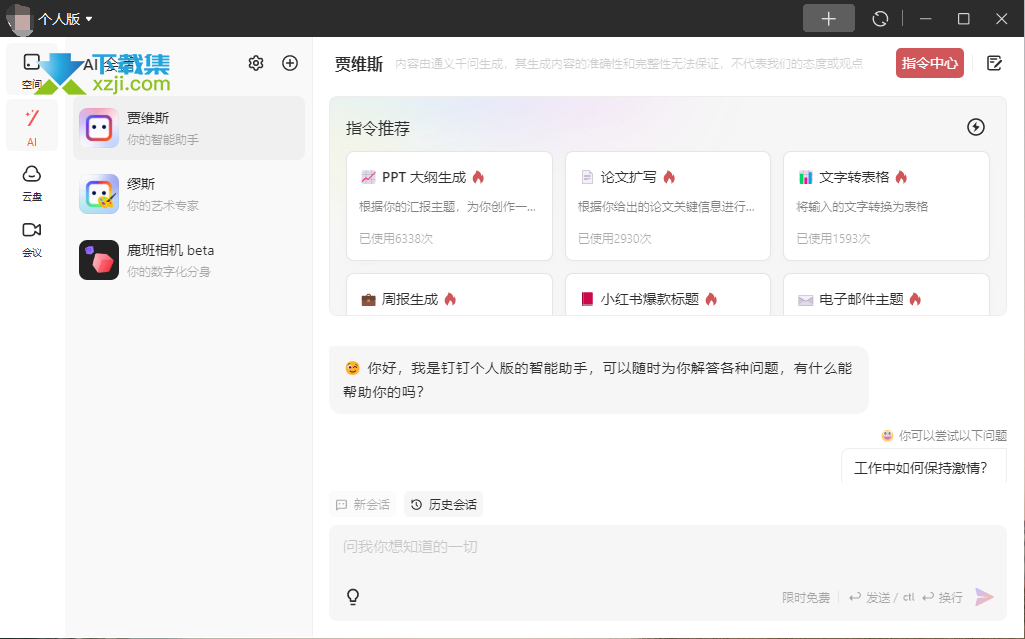Image resolution: width=1025 pixels, height=639 pixels.
Task: Open the 文字转表格 command card
Action: (886, 206)
